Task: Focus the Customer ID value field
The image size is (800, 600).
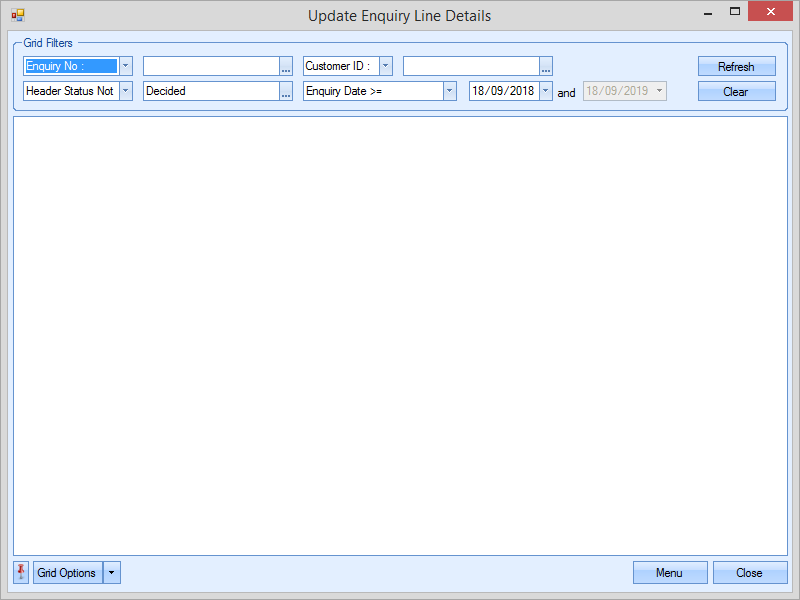Action: click(471, 66)
